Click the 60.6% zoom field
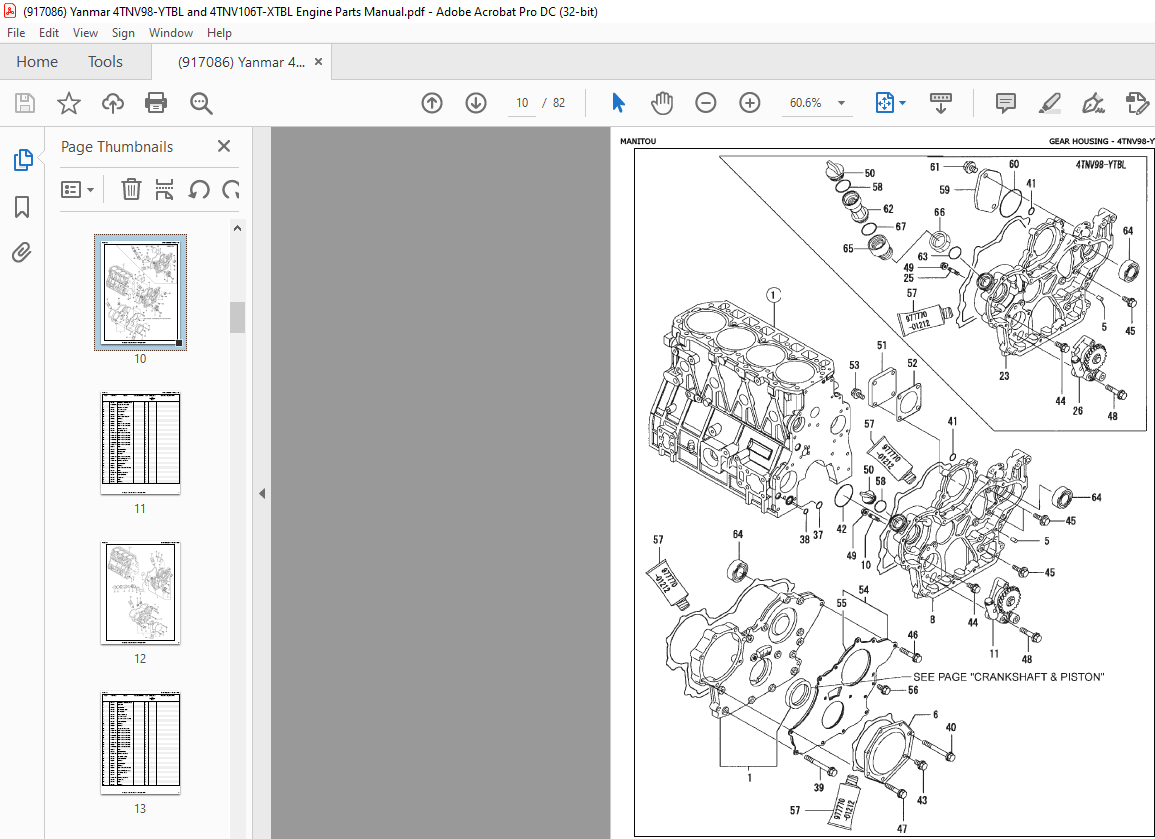 pos(805,103)
